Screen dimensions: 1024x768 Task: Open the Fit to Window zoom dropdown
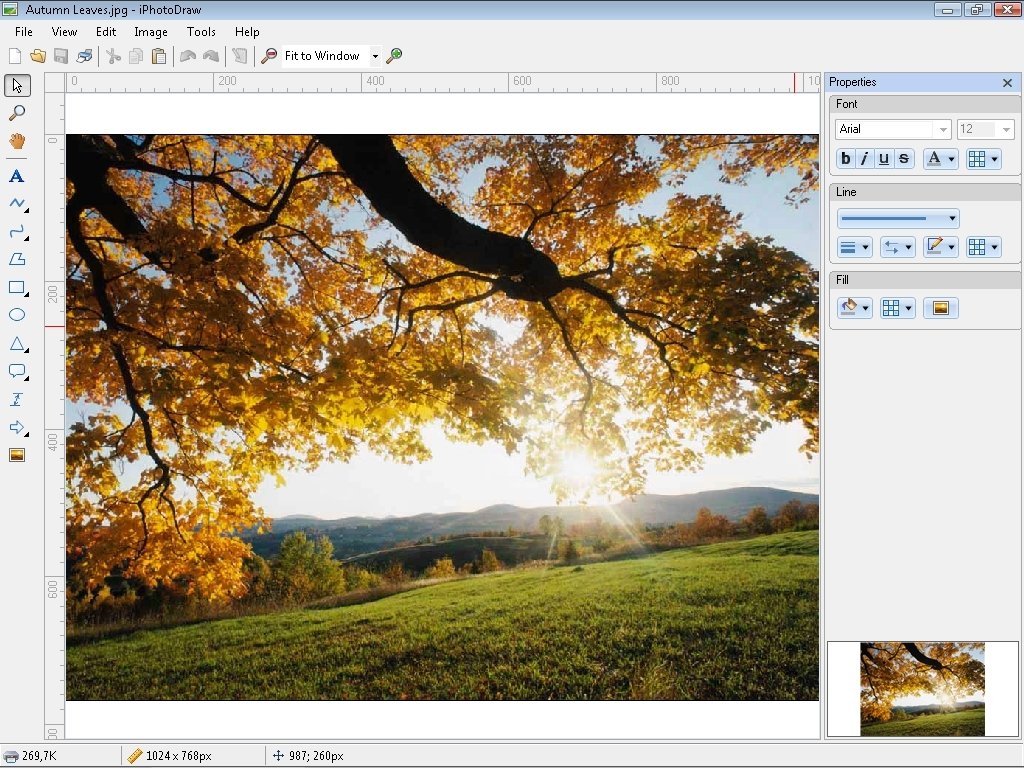coord(375,56)
